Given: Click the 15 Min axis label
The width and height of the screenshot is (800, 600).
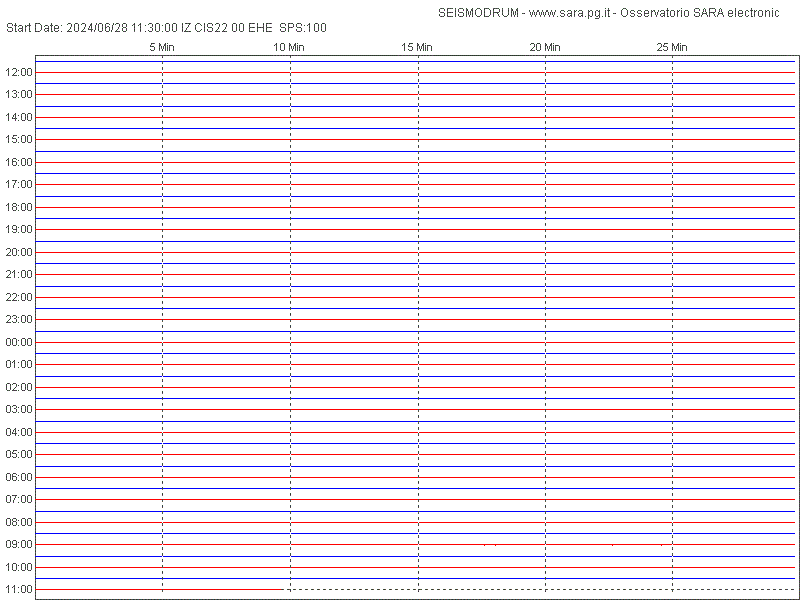Looking at the screenshot, I should coord(416,47).
